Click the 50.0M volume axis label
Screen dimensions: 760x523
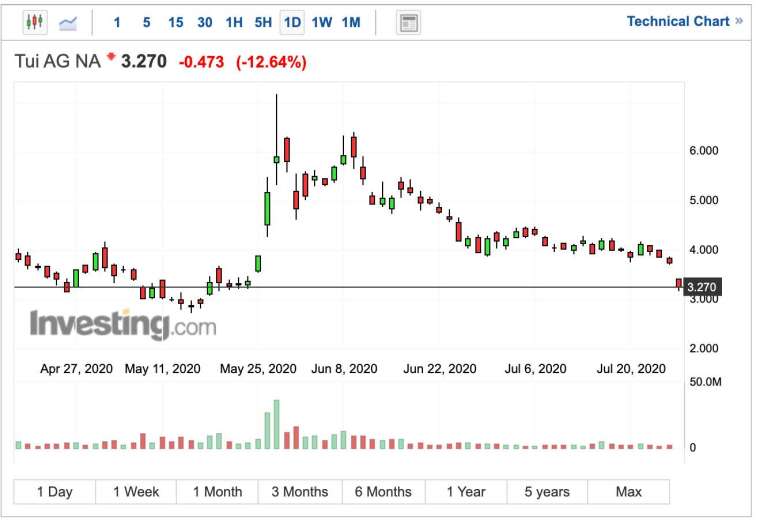pos(705,382)
